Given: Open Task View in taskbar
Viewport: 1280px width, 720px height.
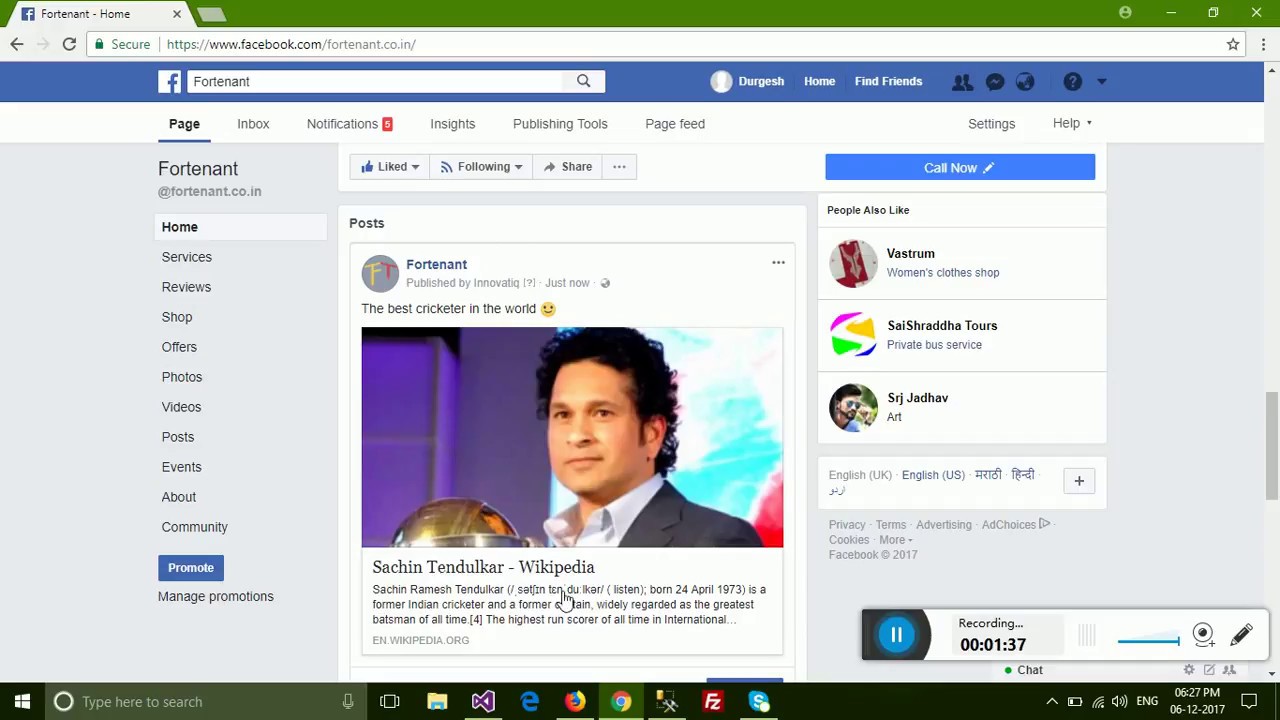Looking at the screenshot, I should (x=390, y=702).
